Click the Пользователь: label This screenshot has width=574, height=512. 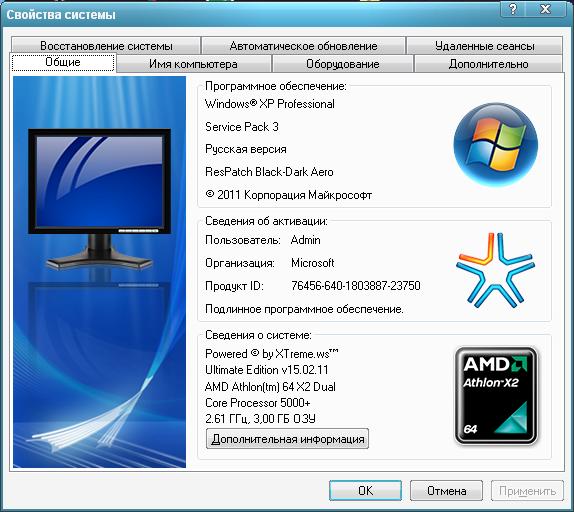pyautogui.click(x=243, y=240)
